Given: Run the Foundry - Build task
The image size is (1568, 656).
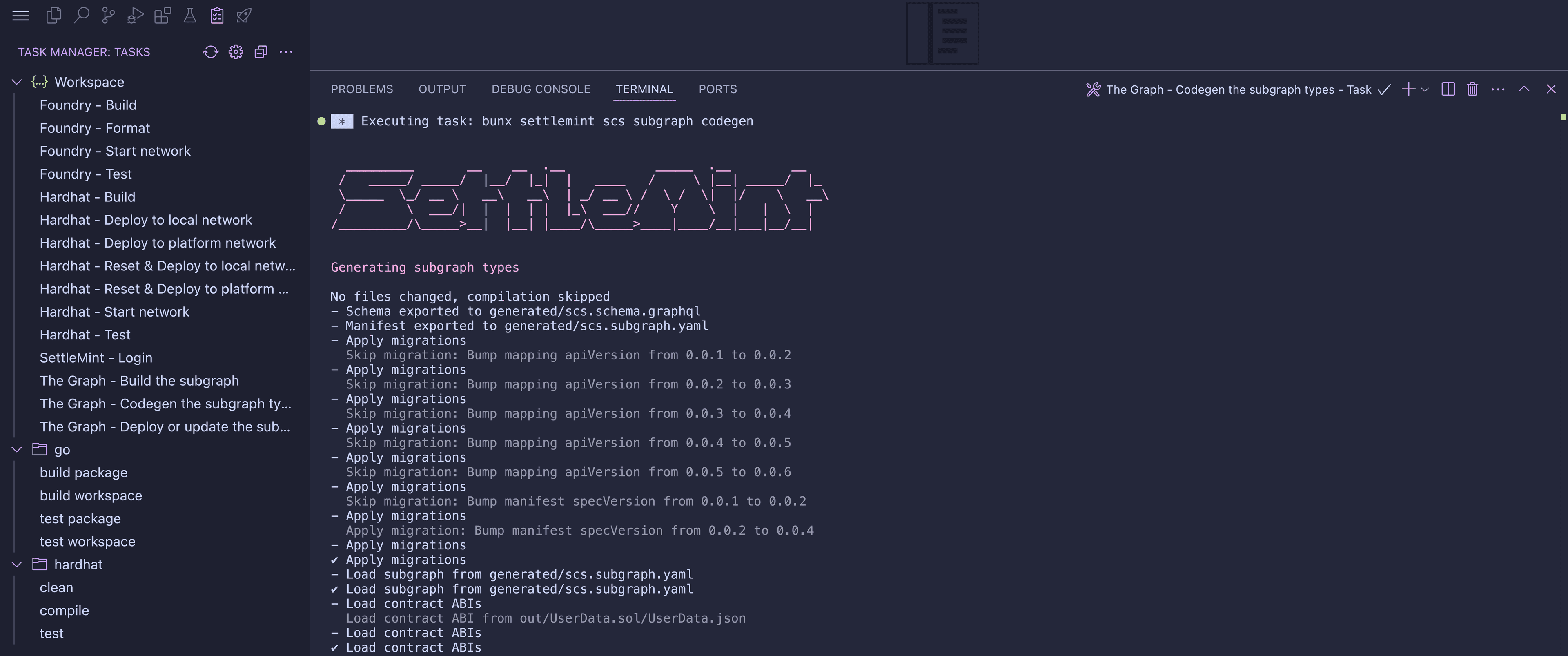Looking at the screenshot, I should tap(88, 105).
